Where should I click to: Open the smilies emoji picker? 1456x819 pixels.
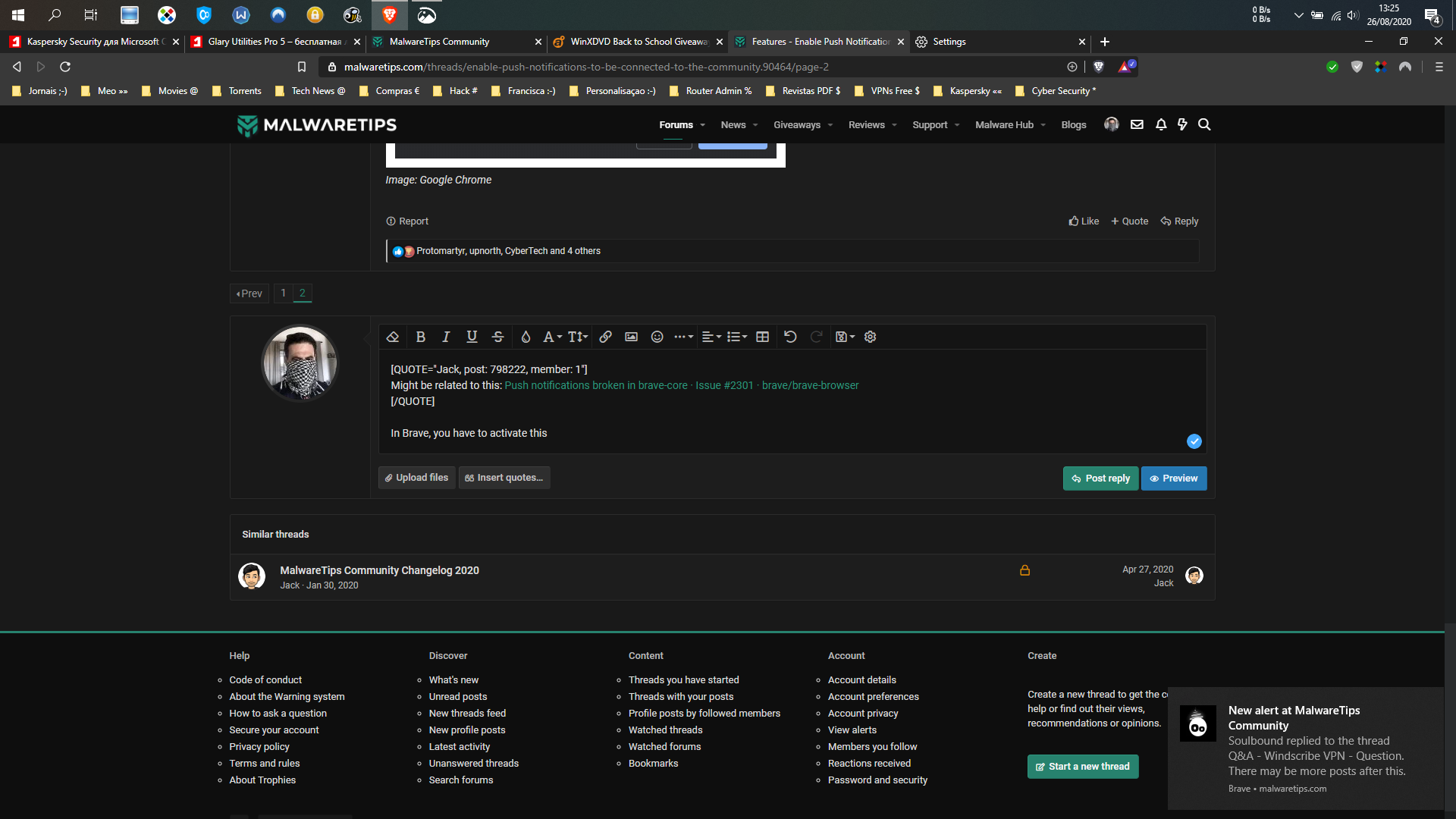click(657, 337)
